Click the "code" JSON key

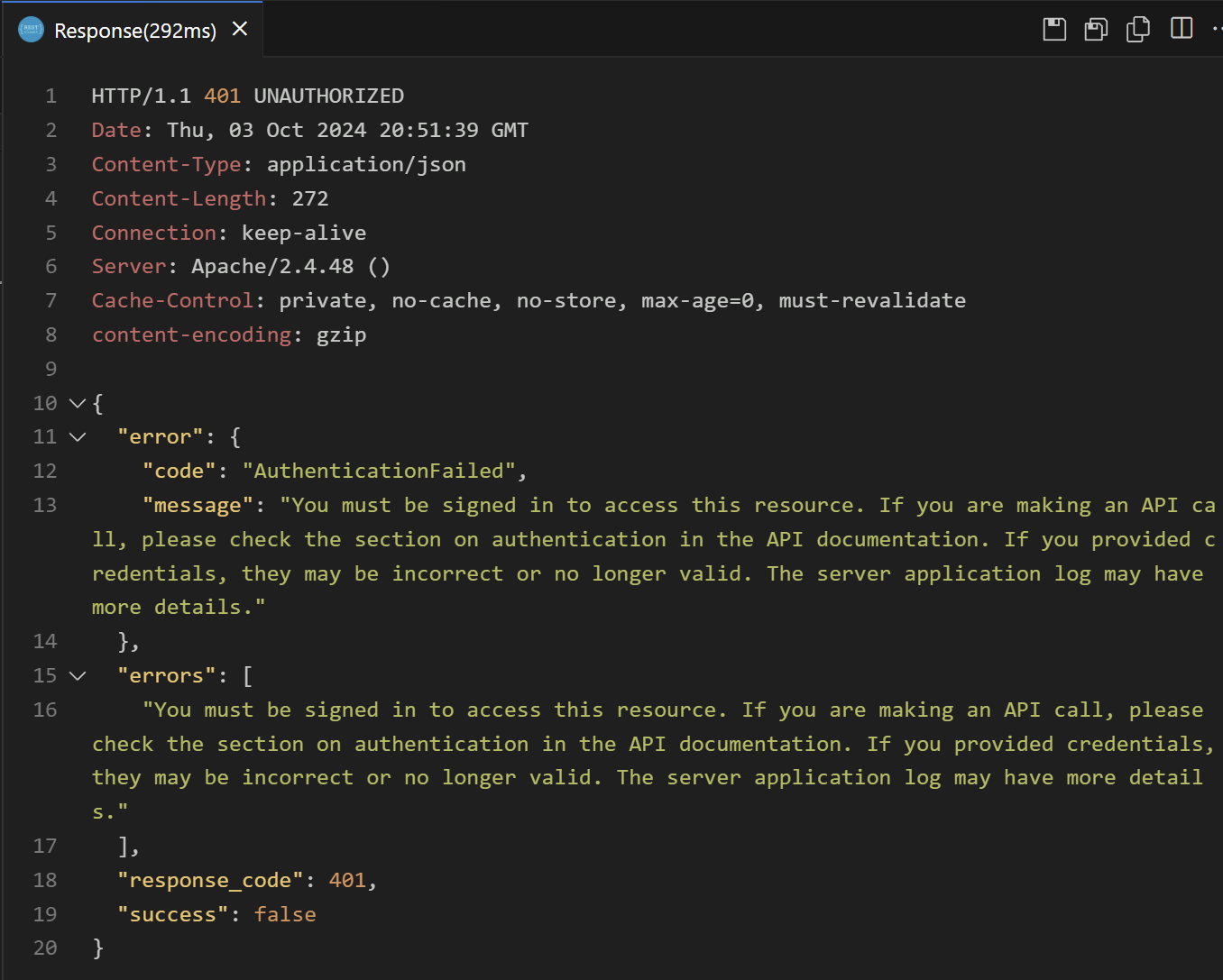click(x=179, y=471)
